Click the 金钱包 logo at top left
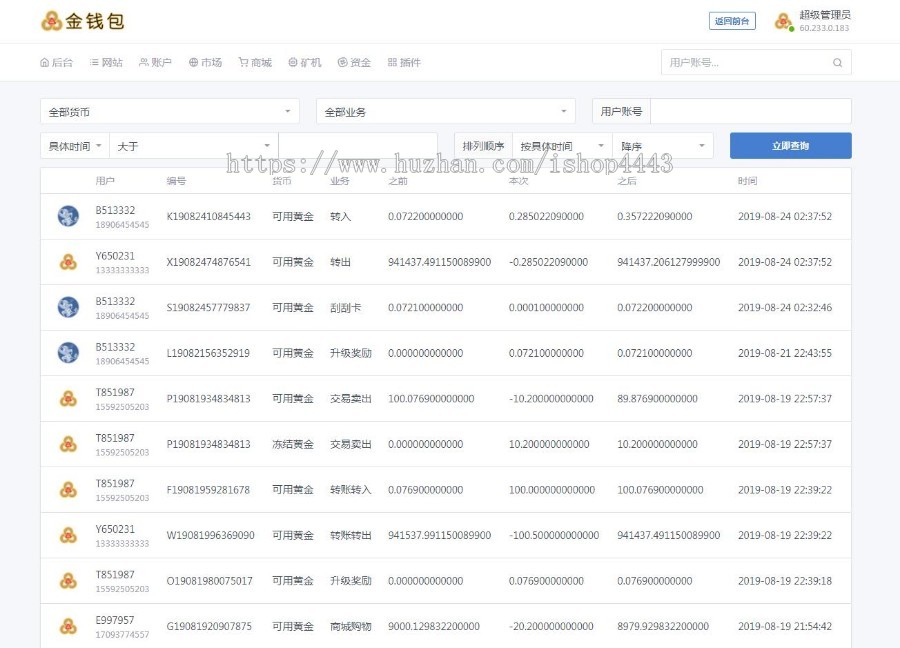 pyautogui.click(x=75, y=21)
